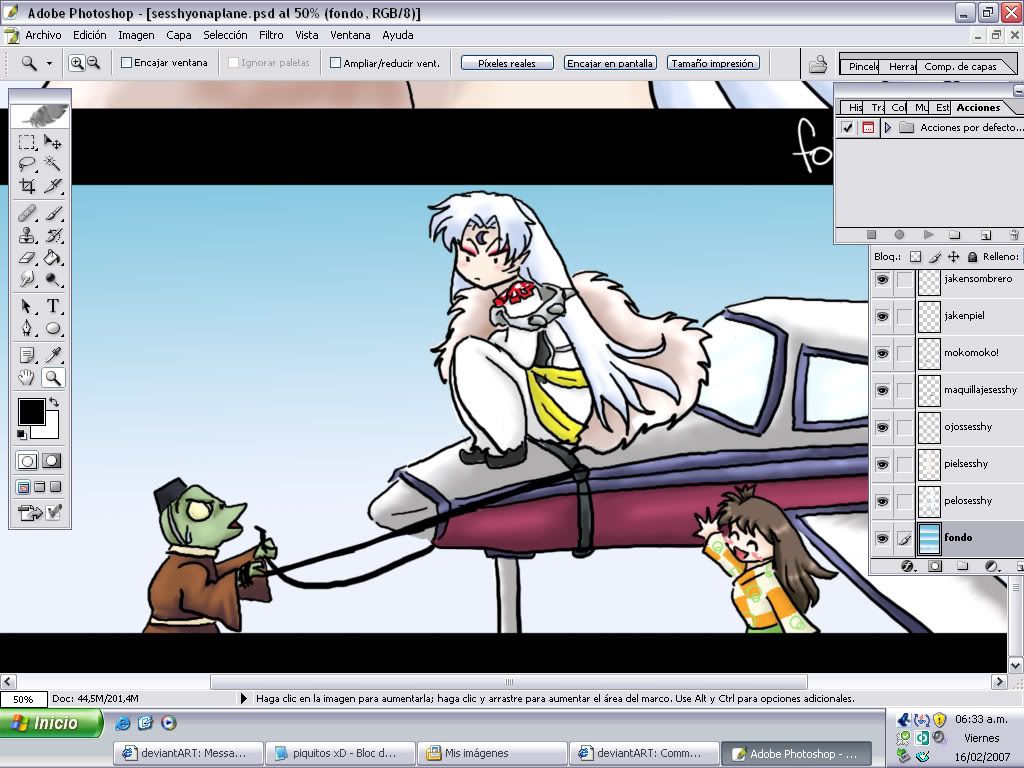Hide the pielsesshy layer

point(882,464)
